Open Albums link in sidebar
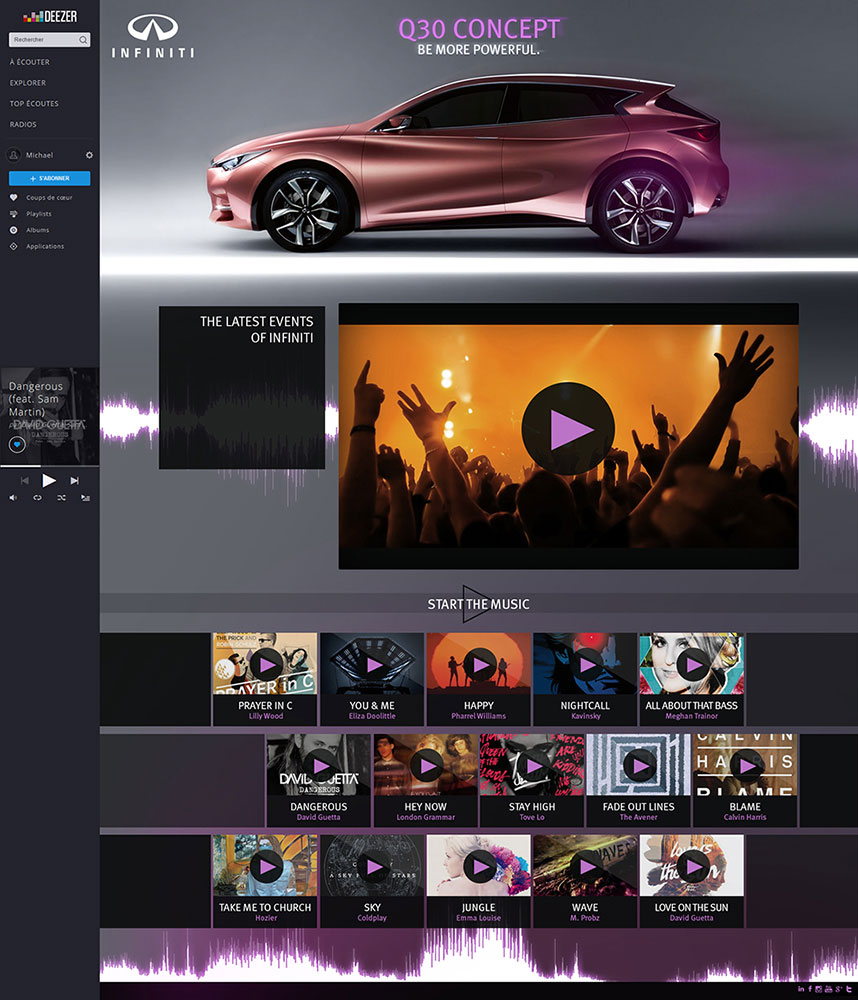 [x=38, y=230]
